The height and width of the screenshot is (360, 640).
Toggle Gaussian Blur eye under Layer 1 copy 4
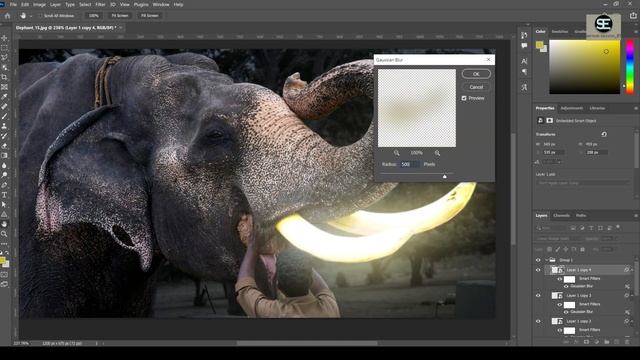point(566,286)
